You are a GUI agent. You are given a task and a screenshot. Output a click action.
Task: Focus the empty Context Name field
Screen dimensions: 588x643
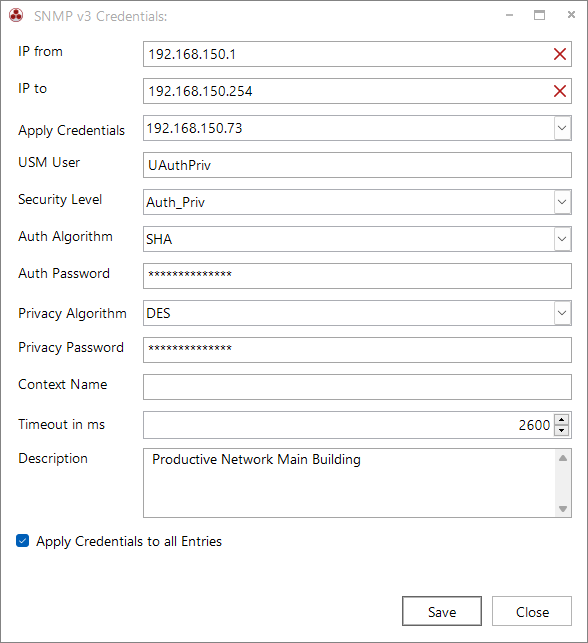pos(357,387)
